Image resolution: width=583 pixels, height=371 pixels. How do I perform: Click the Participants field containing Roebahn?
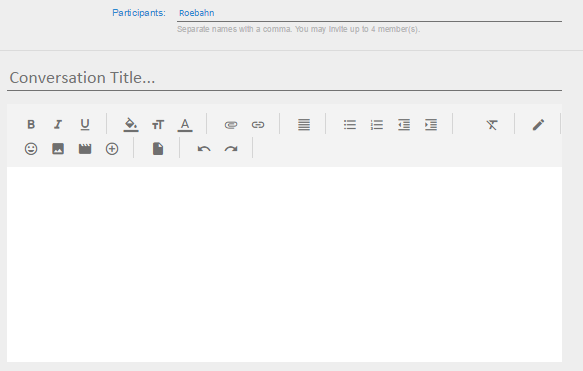pyautogui.click(x=369, y=13)
